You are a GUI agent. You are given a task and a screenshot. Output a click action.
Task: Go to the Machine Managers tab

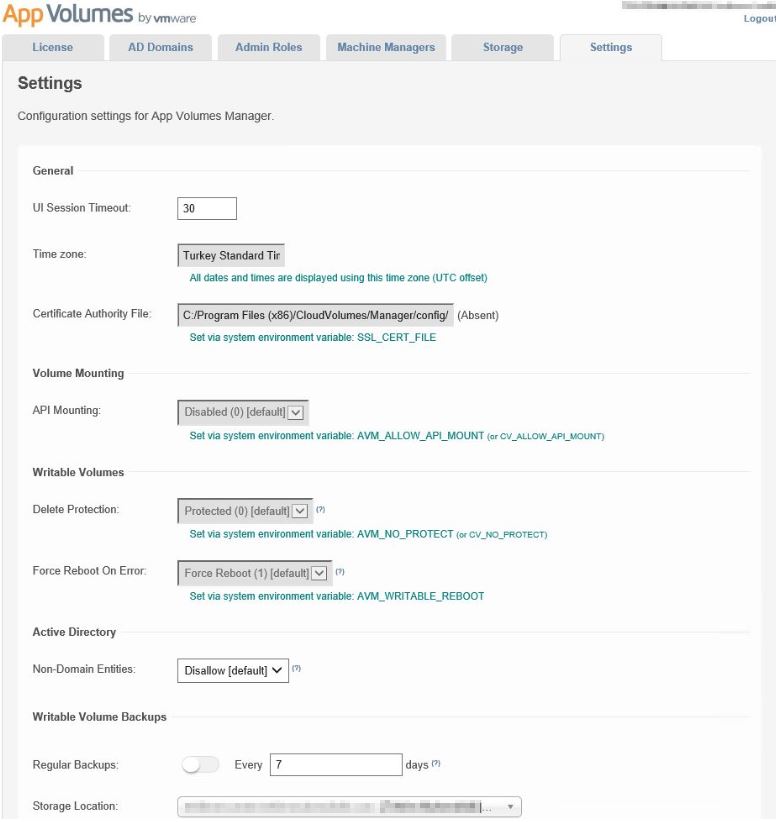(x=386, y=47)
